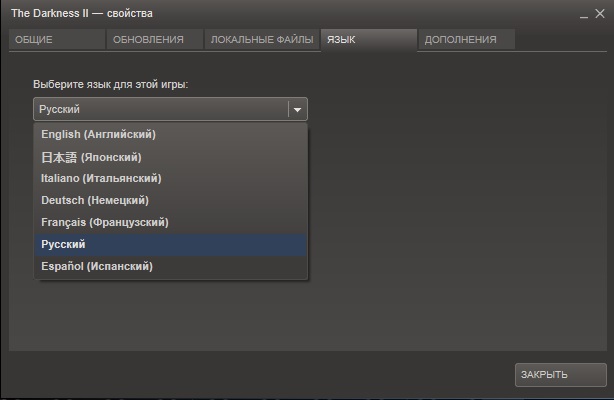Click the language combo box showing Русский
614x400 pixels.
coord(170,109)
